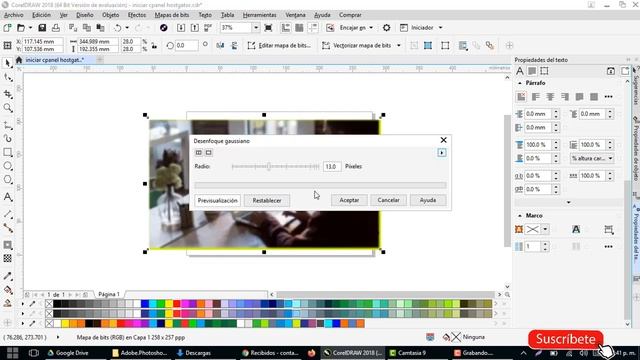This screenshot has height=360, width=640.
Task: Click the rotation angle field
Action: (187, 45)
